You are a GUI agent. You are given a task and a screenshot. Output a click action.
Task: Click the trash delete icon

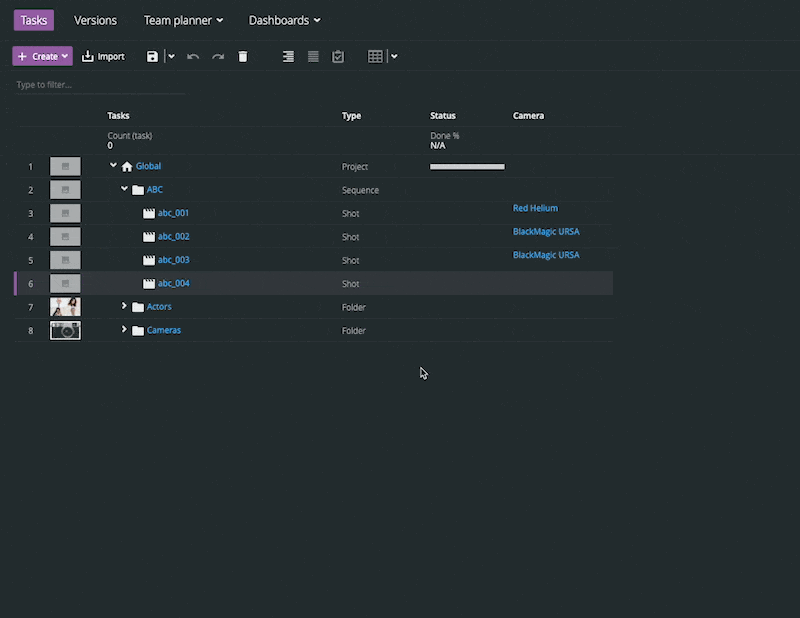coord(243,57)
